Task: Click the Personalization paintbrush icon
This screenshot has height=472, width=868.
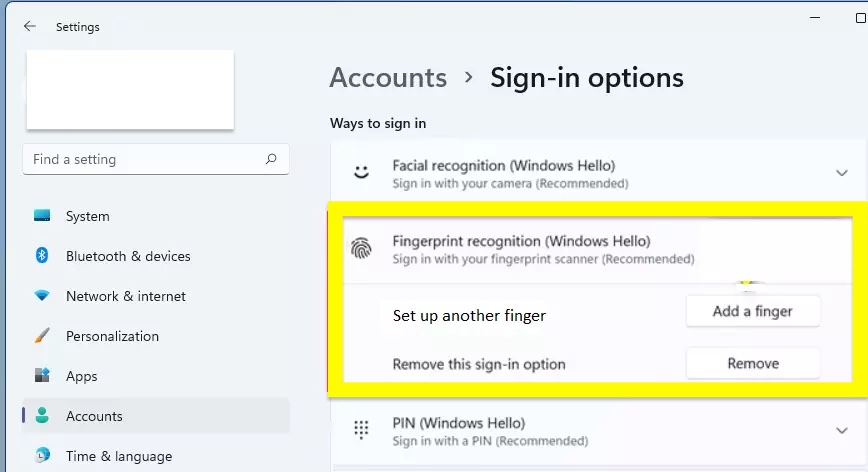Action: click(x=42, y=335)
